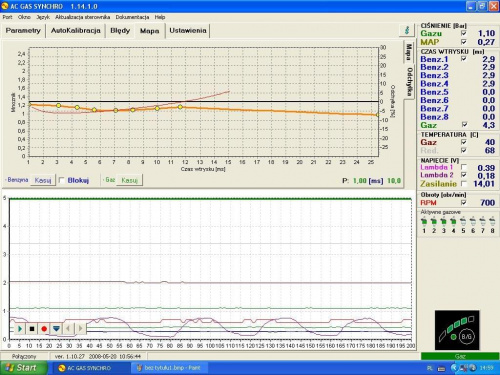This screenshot has width=500, height=375.
Task: Toggle the Gazu pressure checkbox
Action: pos(464,33)
